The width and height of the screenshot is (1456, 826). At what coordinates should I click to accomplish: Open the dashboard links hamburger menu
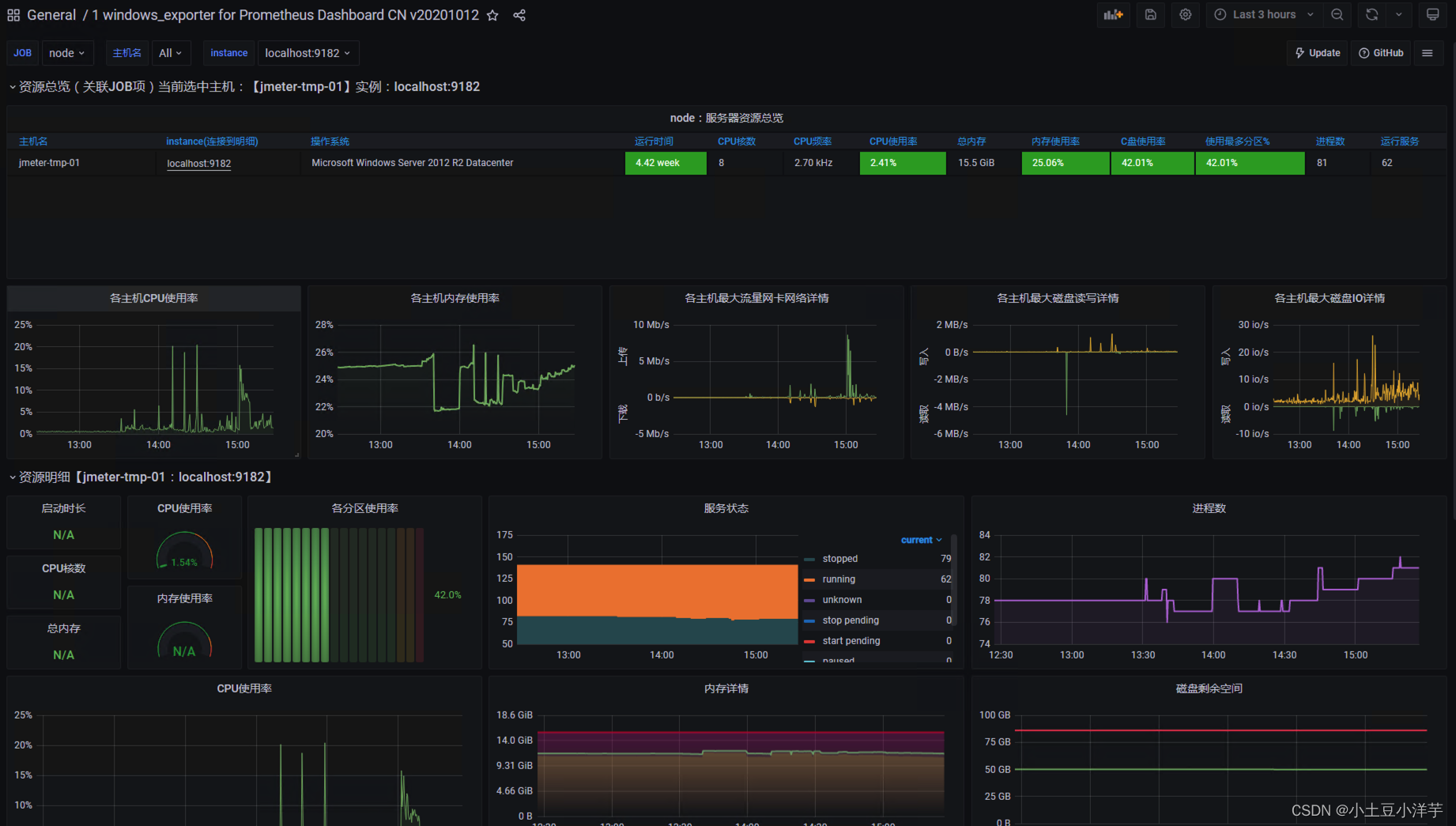pyautogui.click(x=1428, y=53)
